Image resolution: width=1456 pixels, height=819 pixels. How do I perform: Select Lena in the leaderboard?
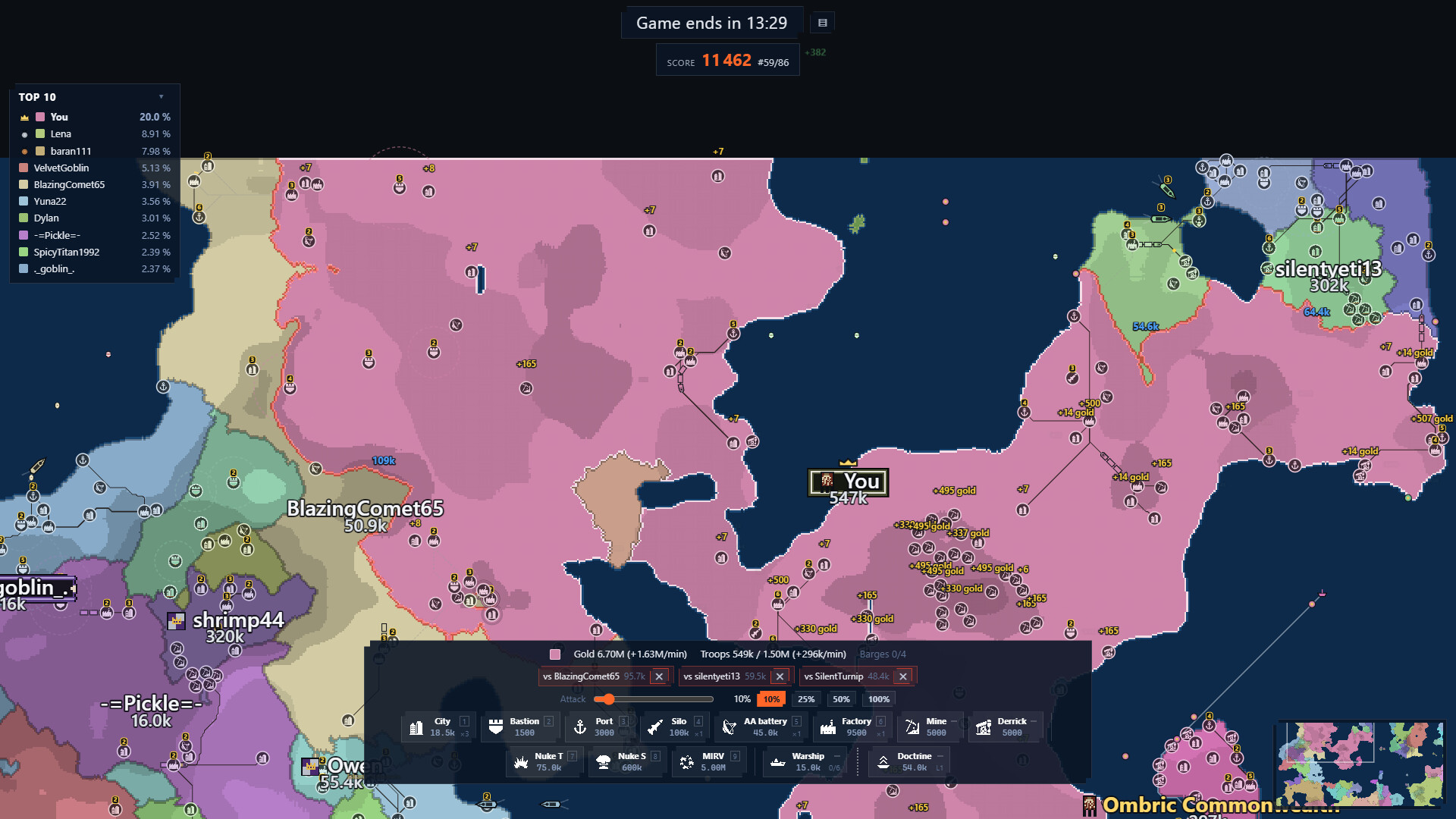pyautogui.click(x=95, y=134)
